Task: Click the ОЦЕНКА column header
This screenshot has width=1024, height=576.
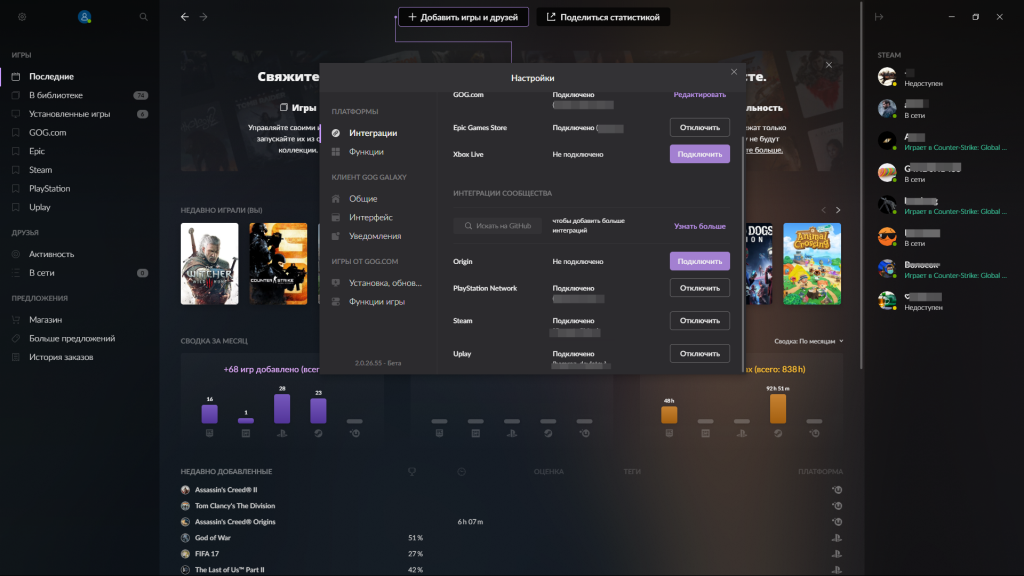Action: coord(549,472)
